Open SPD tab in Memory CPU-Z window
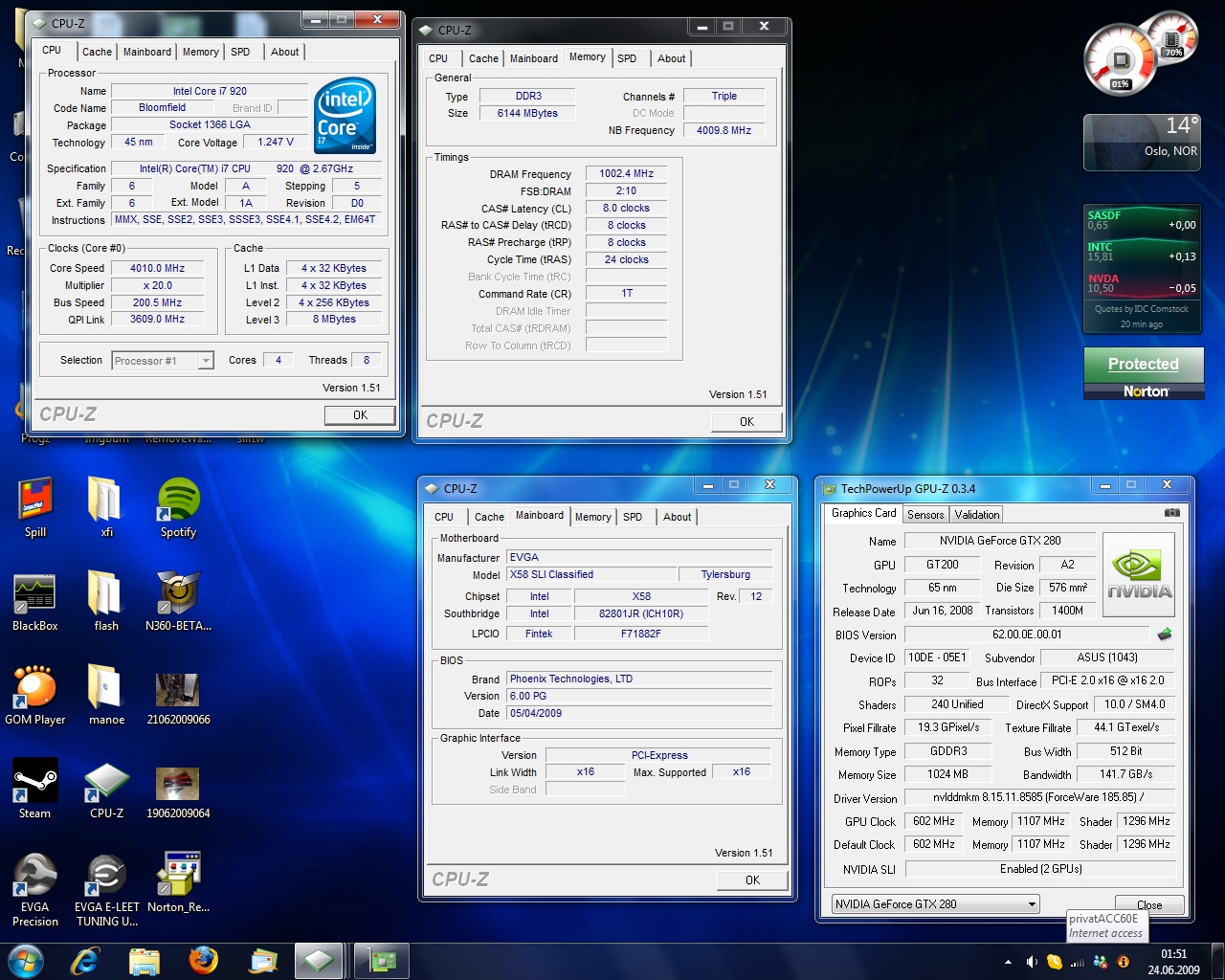The height and width of the screenshot is (980, 1225). [x=627, y=58]
